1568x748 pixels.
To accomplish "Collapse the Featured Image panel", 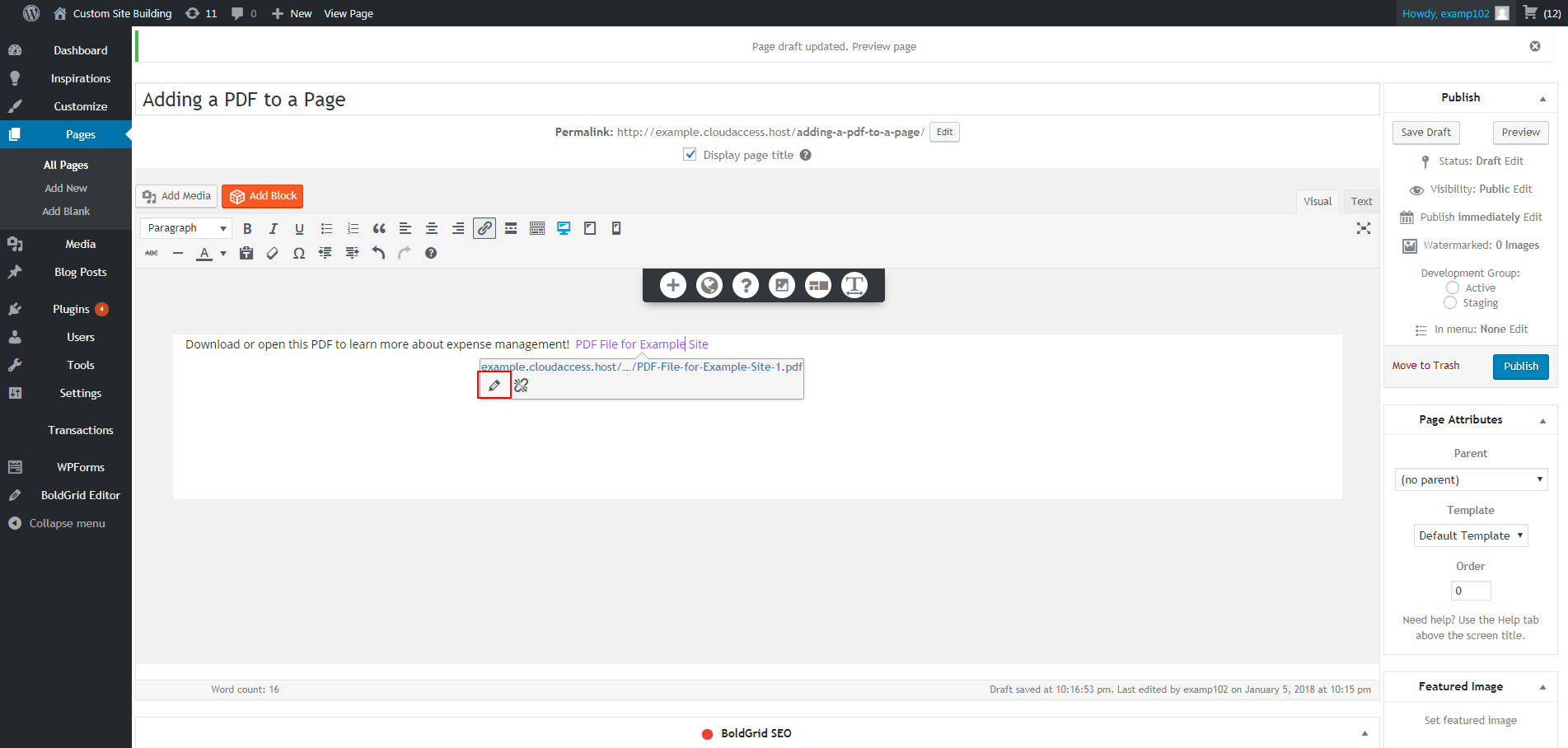I will coord(1543,687).
